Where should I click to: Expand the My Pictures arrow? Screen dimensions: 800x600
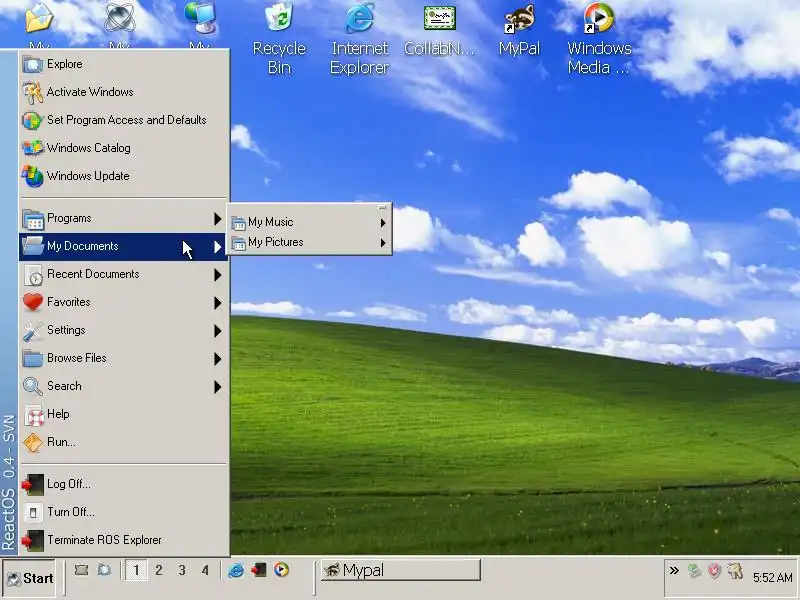coord(383,243)
